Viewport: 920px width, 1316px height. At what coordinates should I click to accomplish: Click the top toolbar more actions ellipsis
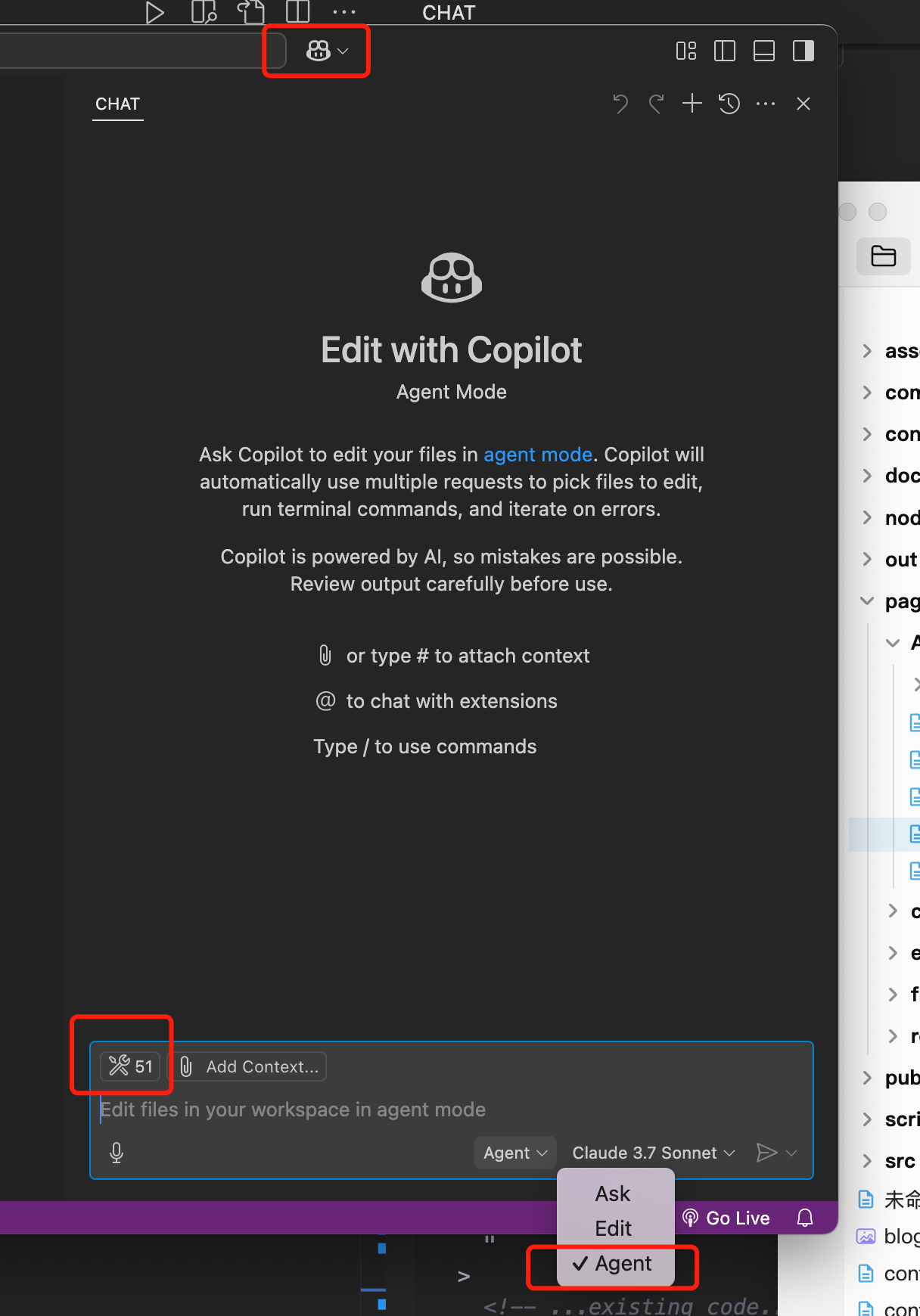(344, 12)
